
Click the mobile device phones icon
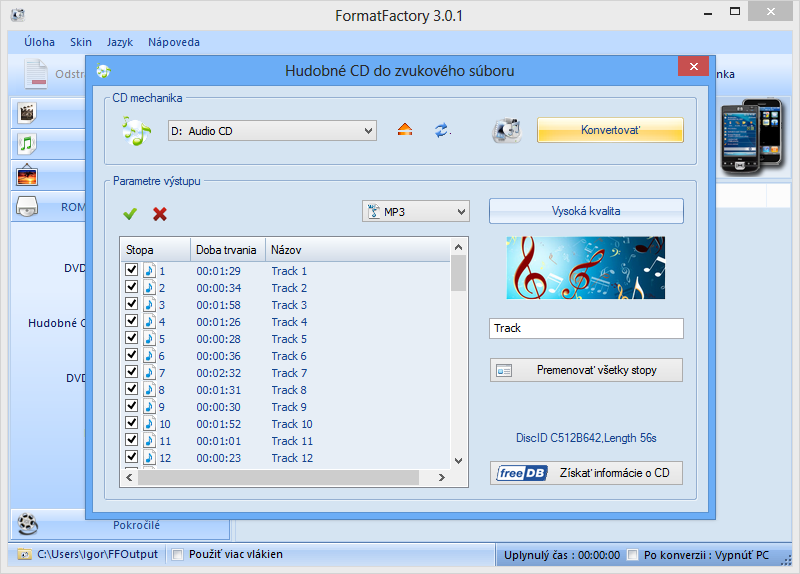pos(751,136)
